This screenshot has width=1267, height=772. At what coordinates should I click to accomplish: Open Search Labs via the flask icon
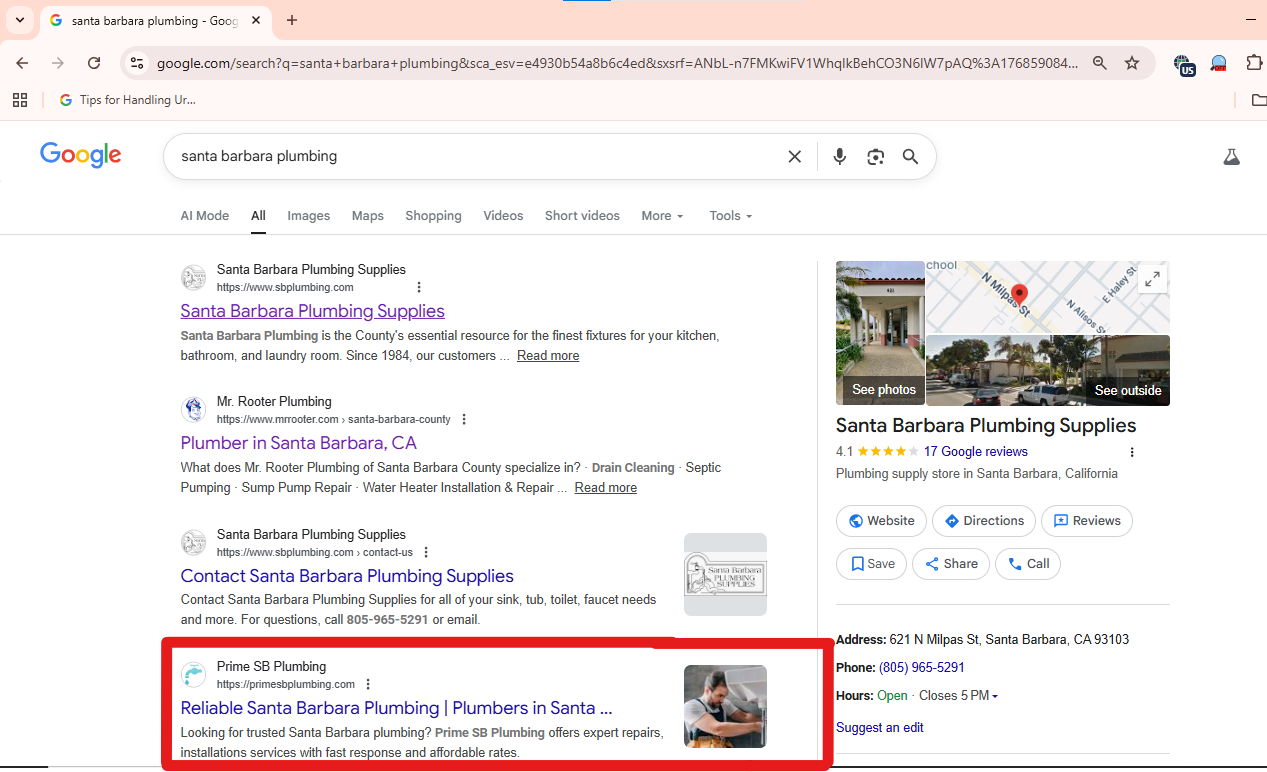pyautogui.click(x=1231, y=156)
